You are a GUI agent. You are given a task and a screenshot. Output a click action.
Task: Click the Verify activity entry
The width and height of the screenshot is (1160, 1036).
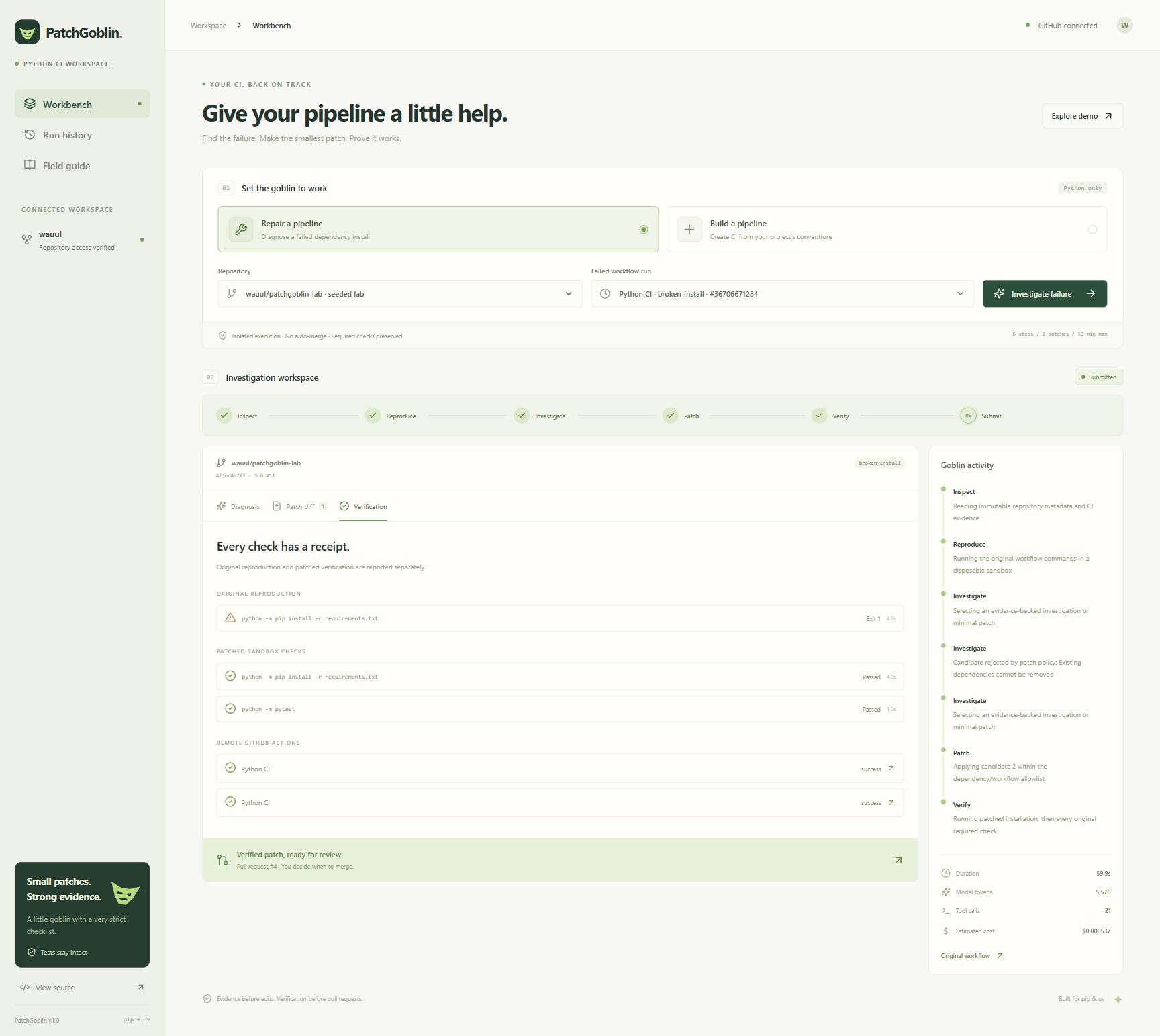point(1025,818)
